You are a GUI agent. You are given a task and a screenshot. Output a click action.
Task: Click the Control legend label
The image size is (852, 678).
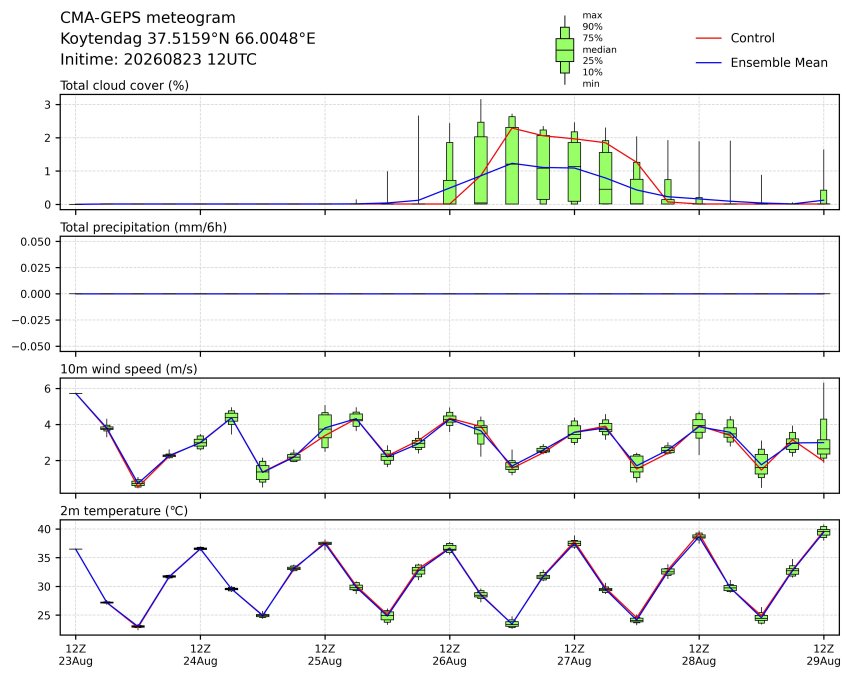[x=753, y=38]
